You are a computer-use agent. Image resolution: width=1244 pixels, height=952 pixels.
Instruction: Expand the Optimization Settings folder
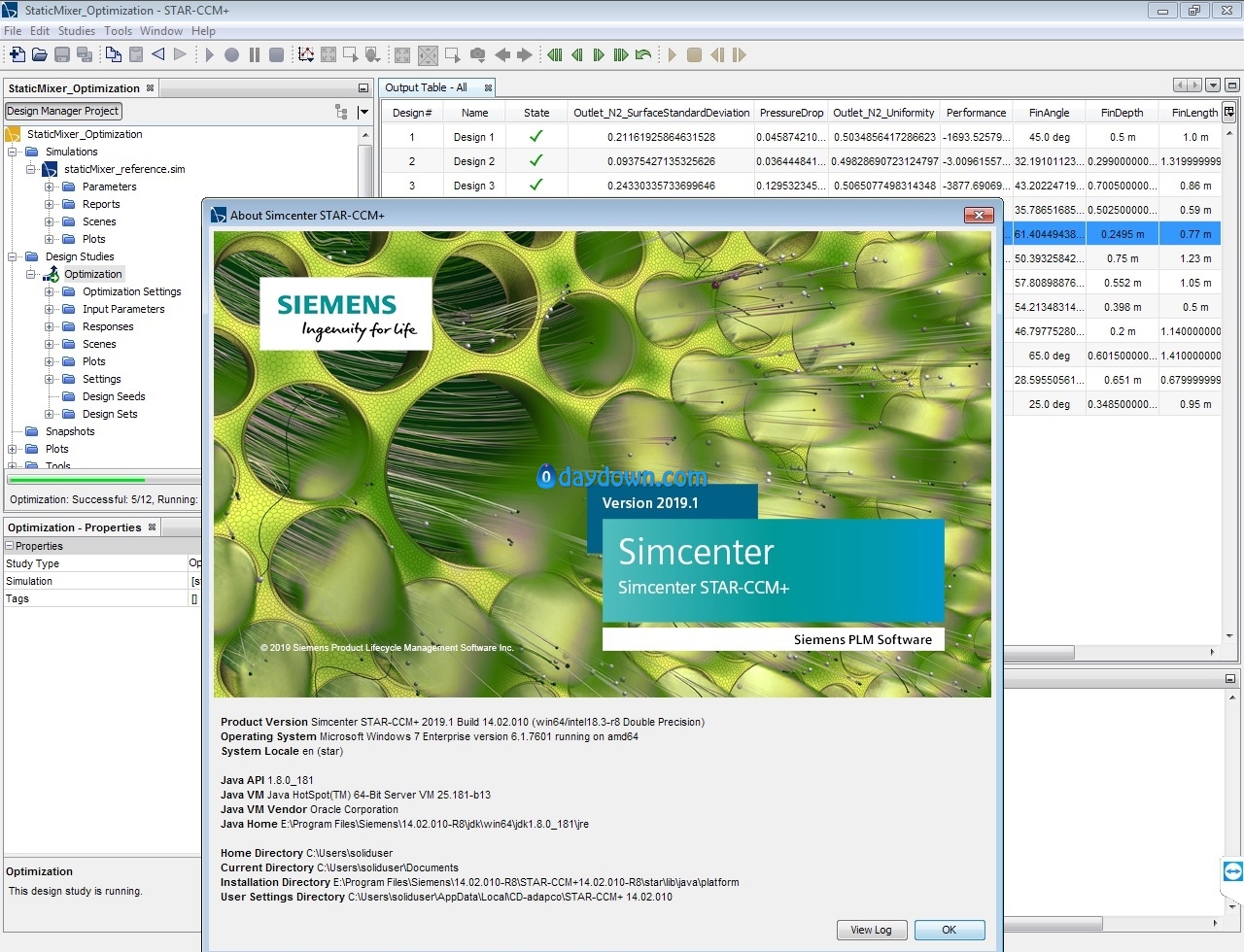tap(50, 291)
